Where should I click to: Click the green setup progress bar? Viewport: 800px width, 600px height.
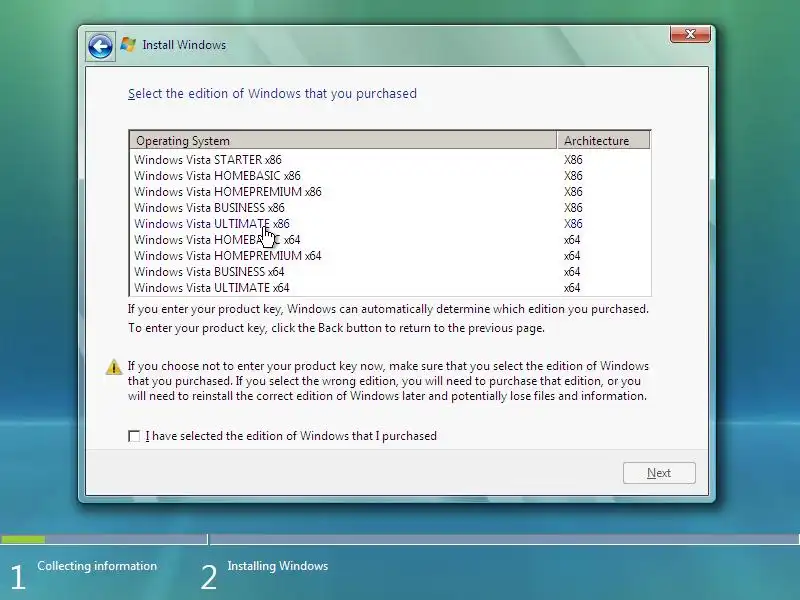(x=23, y=539)
